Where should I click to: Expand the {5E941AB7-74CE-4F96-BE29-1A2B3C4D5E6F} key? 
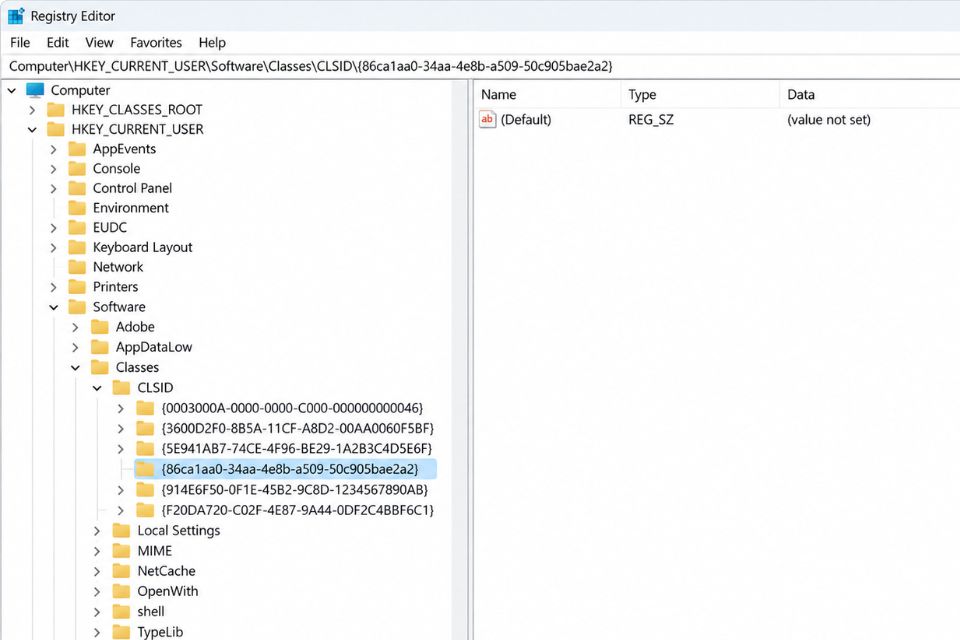tap(120, 449)
